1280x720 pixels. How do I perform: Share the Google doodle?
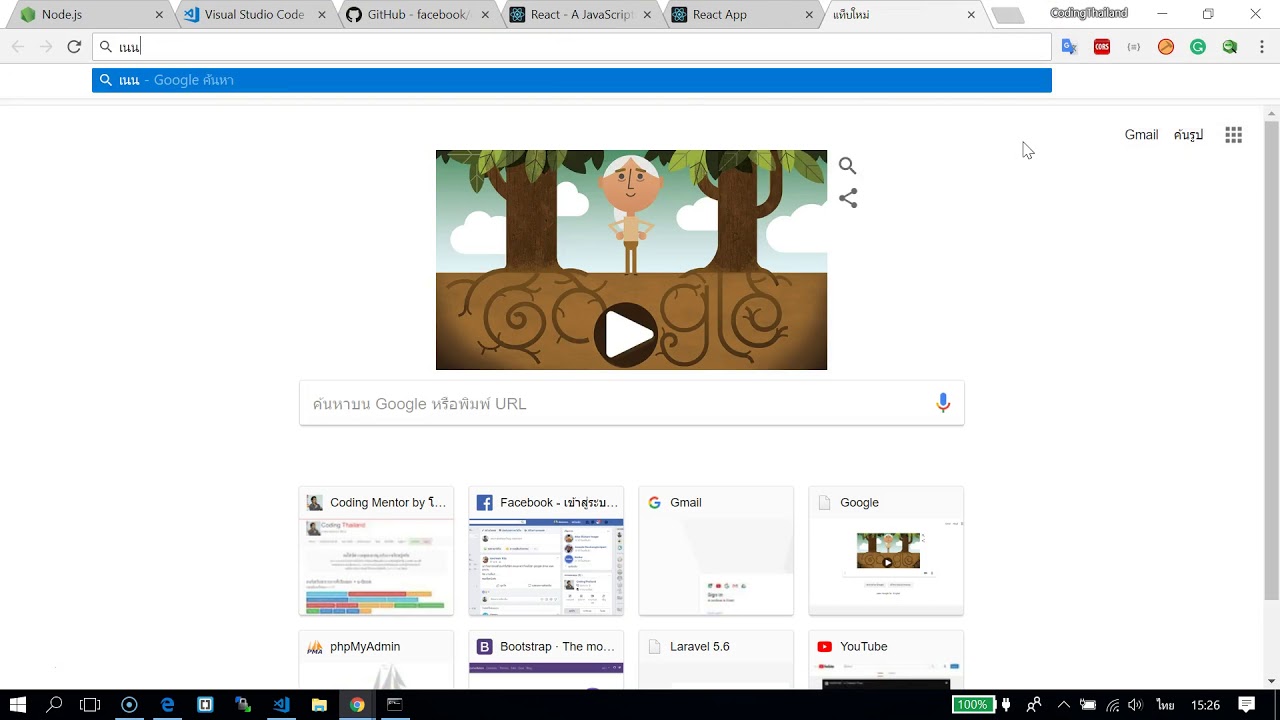pos(848,198)
